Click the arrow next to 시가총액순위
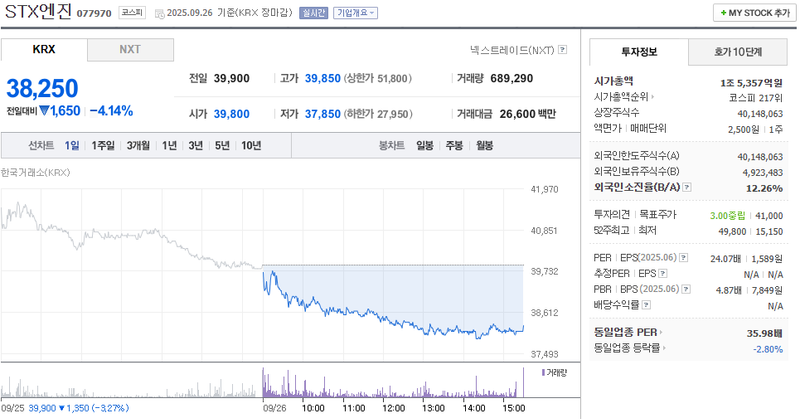 click(652, 96)
